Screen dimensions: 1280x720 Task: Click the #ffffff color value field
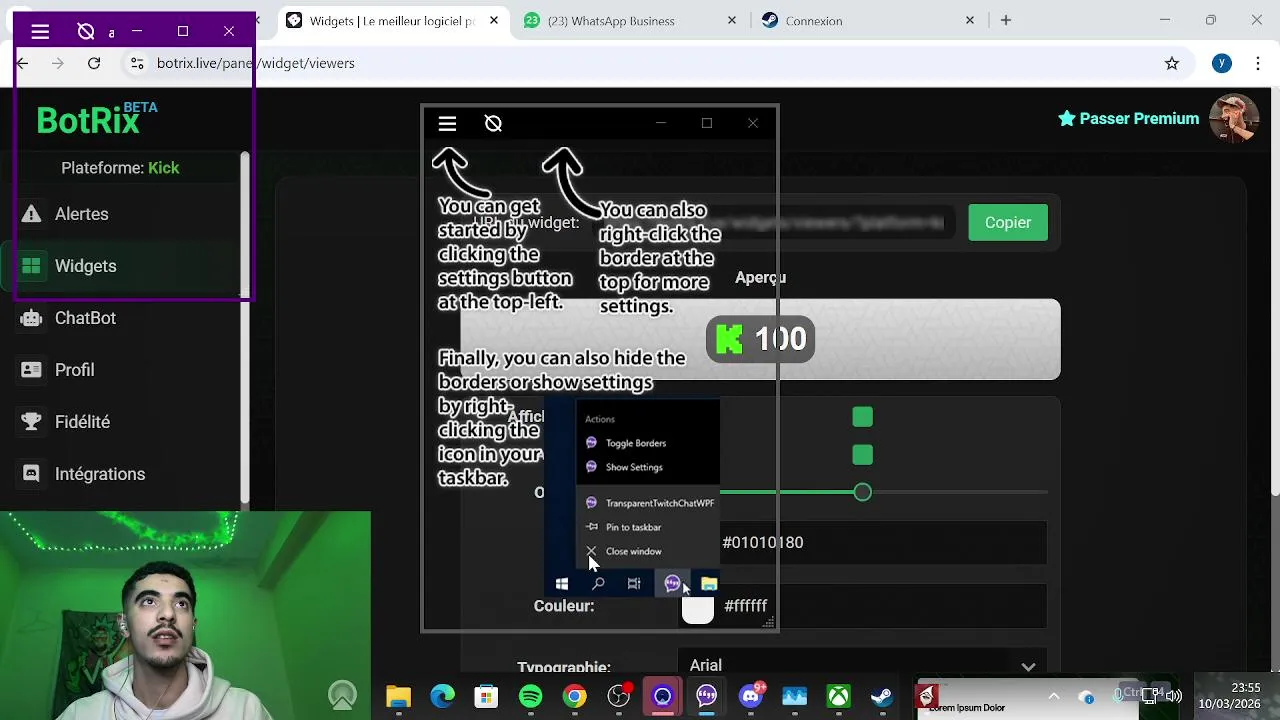click(862, 606)
